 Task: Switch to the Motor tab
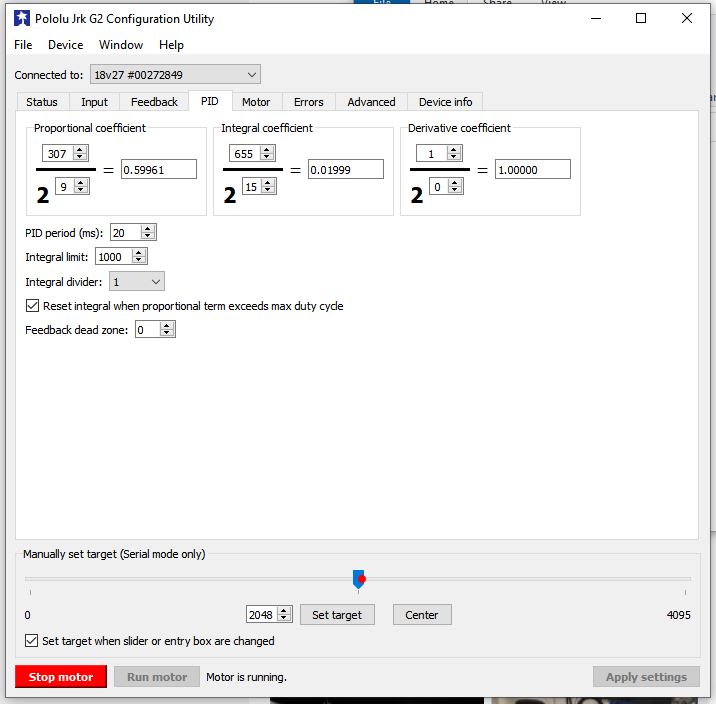coord(256,102)
